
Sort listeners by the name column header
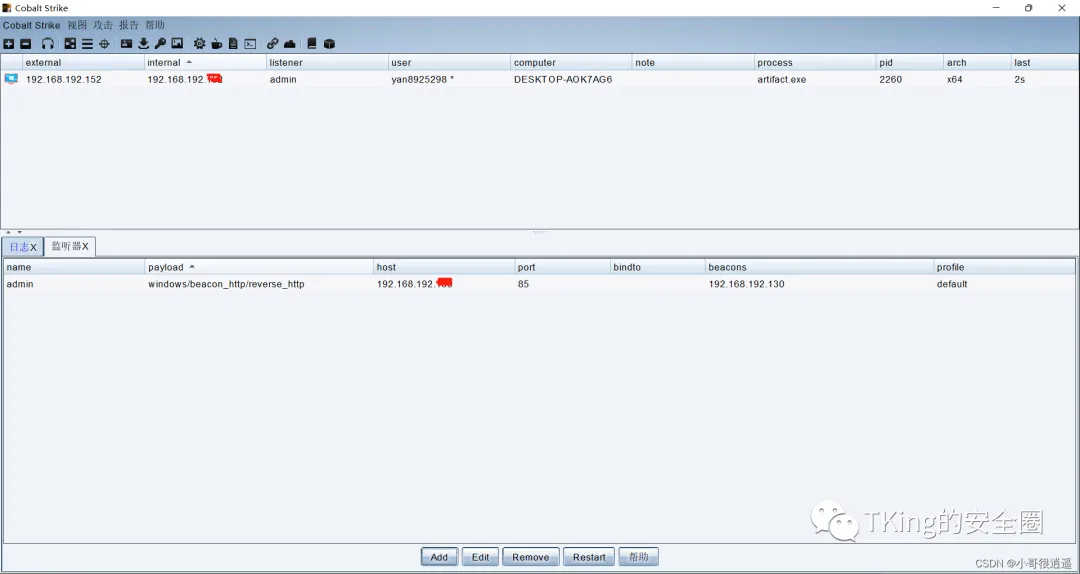[74, 267]
